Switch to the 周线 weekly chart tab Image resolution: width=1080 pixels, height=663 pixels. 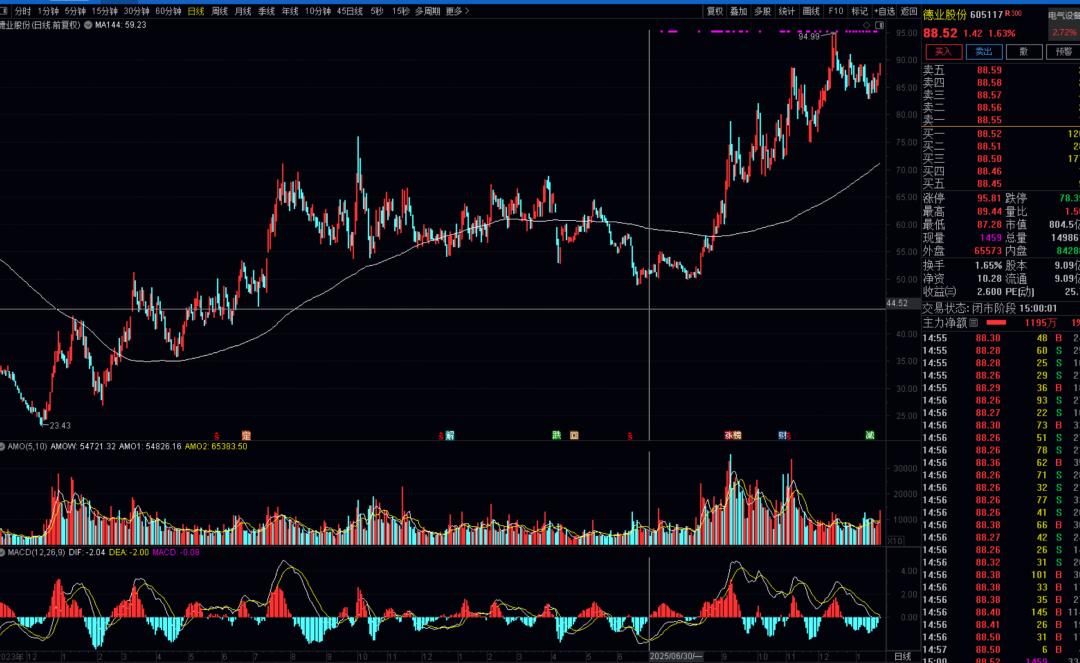(x=220, y=11)
